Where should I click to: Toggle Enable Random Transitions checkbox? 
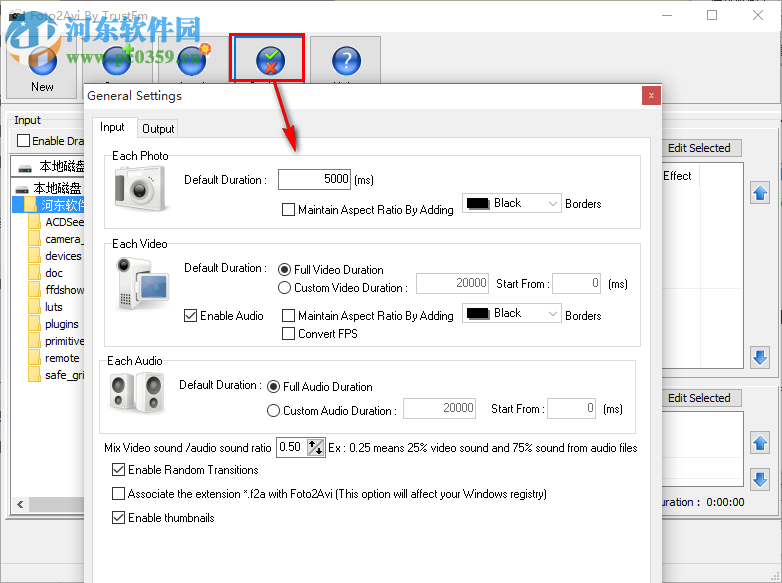[x=119, y=470]
